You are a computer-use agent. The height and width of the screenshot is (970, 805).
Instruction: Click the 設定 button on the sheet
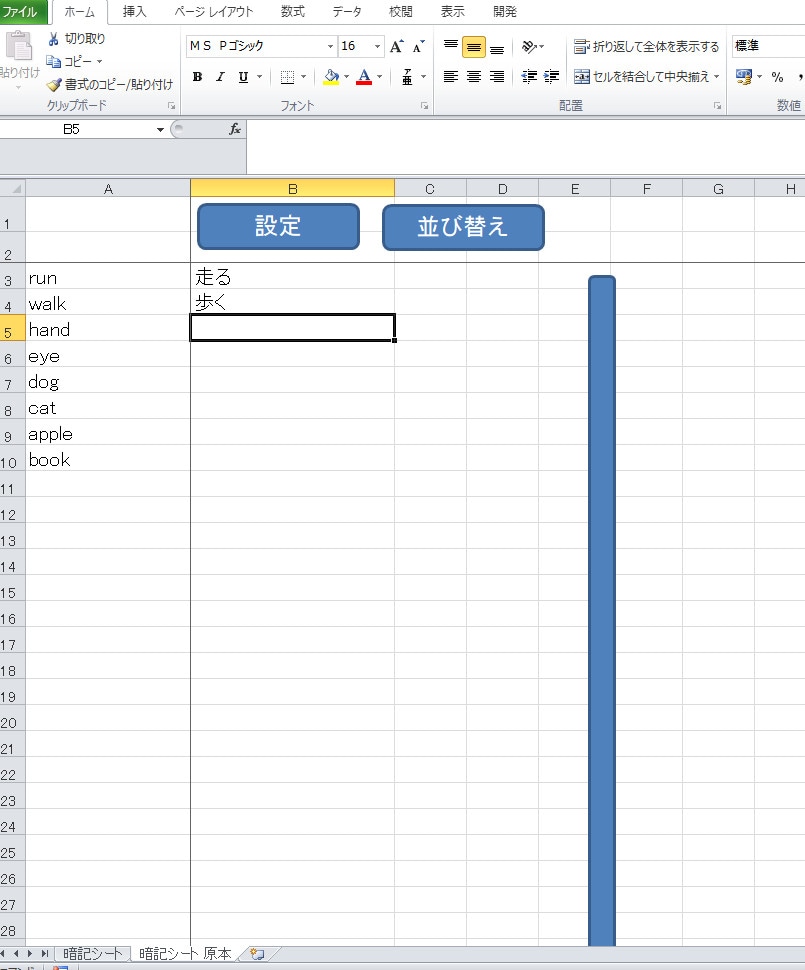[x=278, y=226]
